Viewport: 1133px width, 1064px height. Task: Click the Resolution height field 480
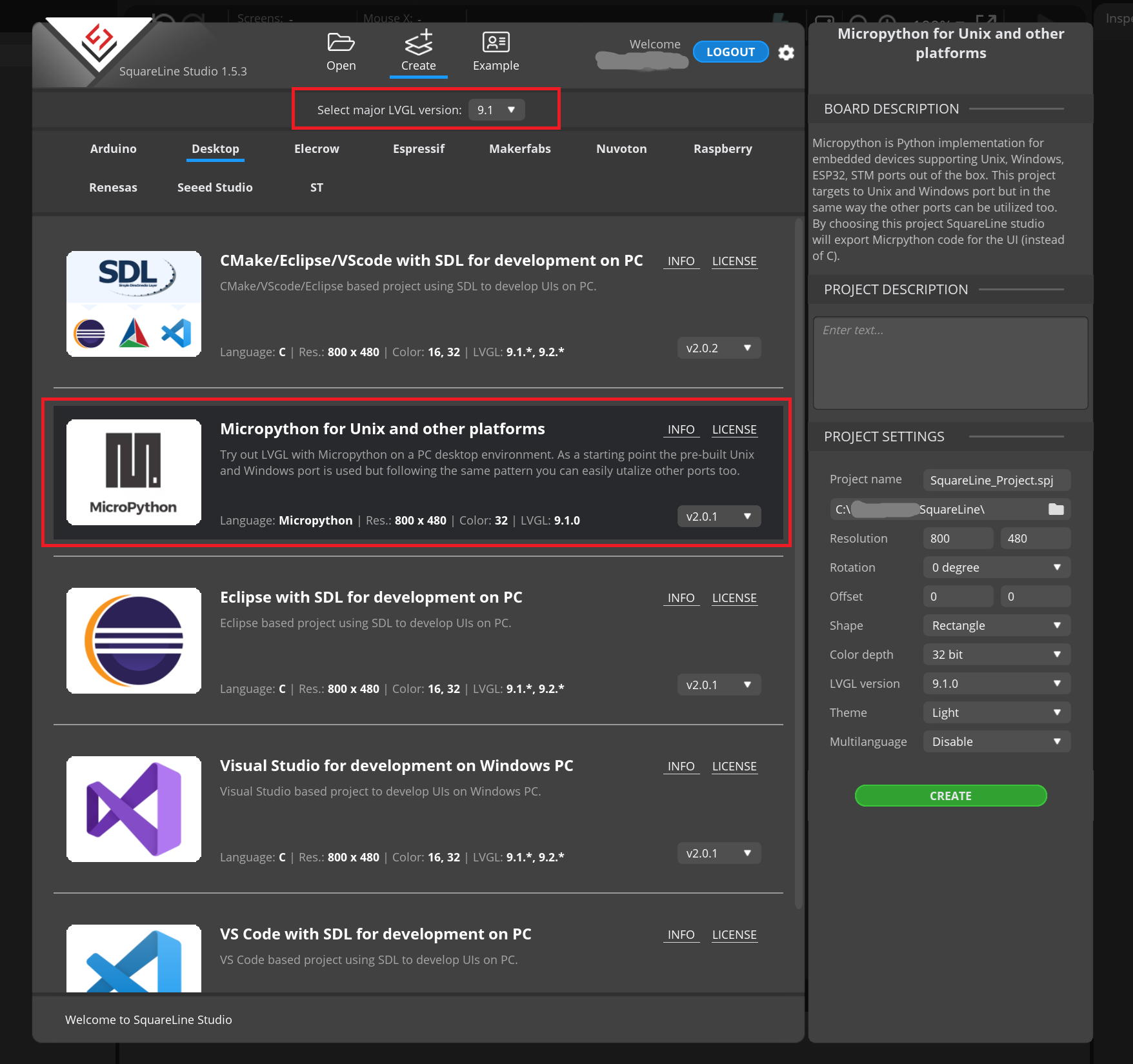pyautogui.click(x=1036, y=538)
